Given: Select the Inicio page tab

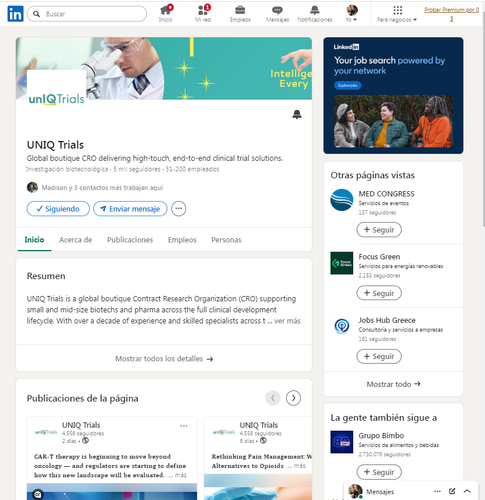Looking at the screenshot, I should [x=34, y=240].
